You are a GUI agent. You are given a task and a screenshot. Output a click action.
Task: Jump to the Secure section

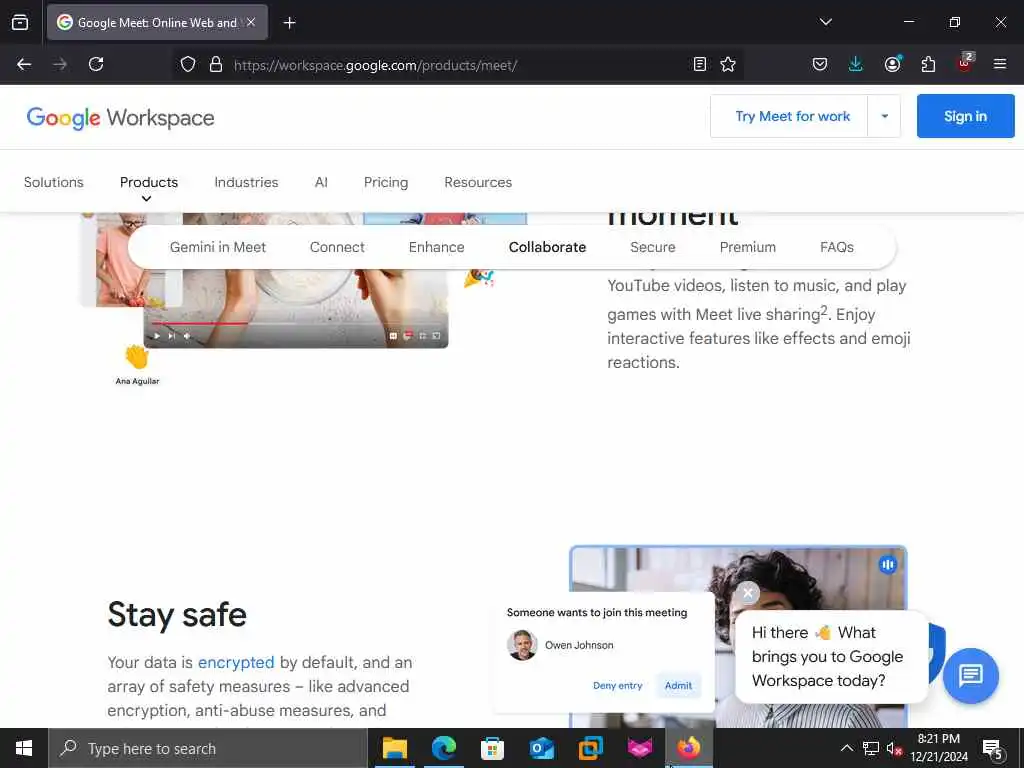pyautogui.click(x=652, y=248)
